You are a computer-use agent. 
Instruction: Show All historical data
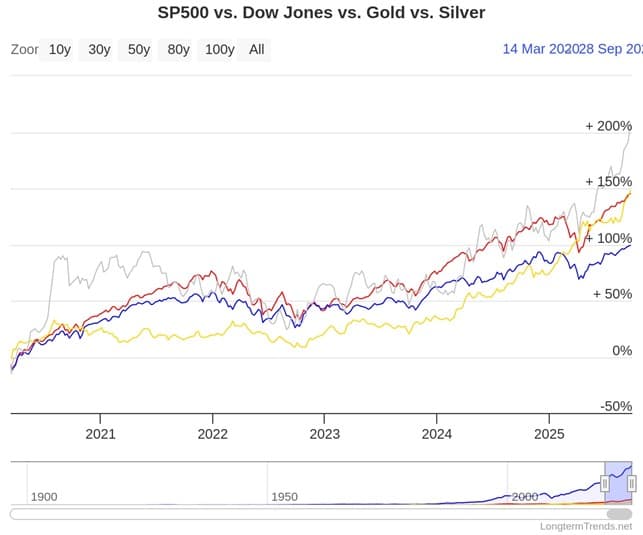(254, 50)
